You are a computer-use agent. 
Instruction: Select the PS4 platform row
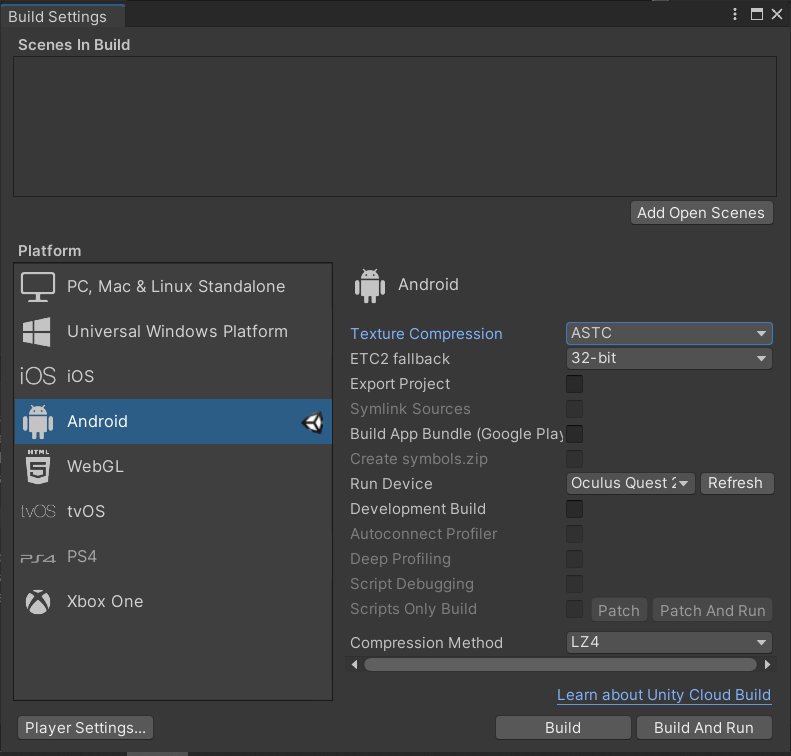pos(173,557)
